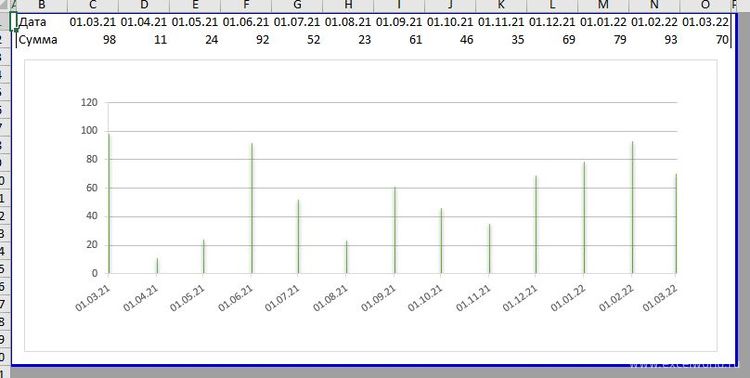
Task: Select column F header
Action: (246, 5)
